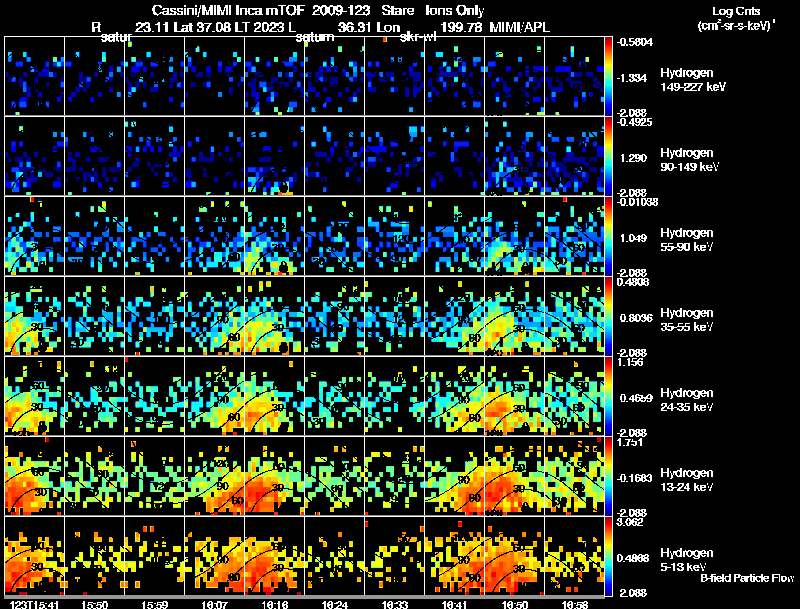Click the 16:50 time label
The height and width of the screenshot is (609, 800).
coord(514,604)
